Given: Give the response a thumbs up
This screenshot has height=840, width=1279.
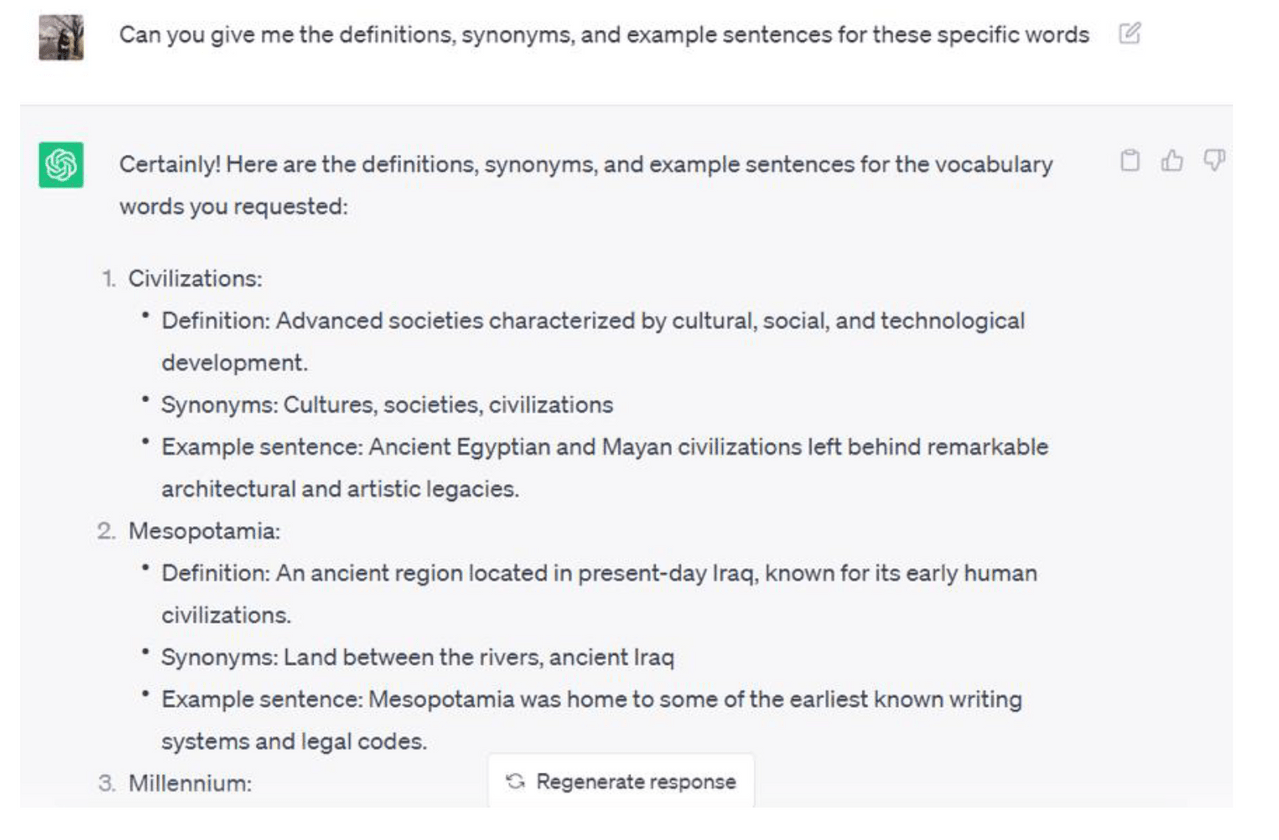Looking at the screenshot, I should point(1172,161).
